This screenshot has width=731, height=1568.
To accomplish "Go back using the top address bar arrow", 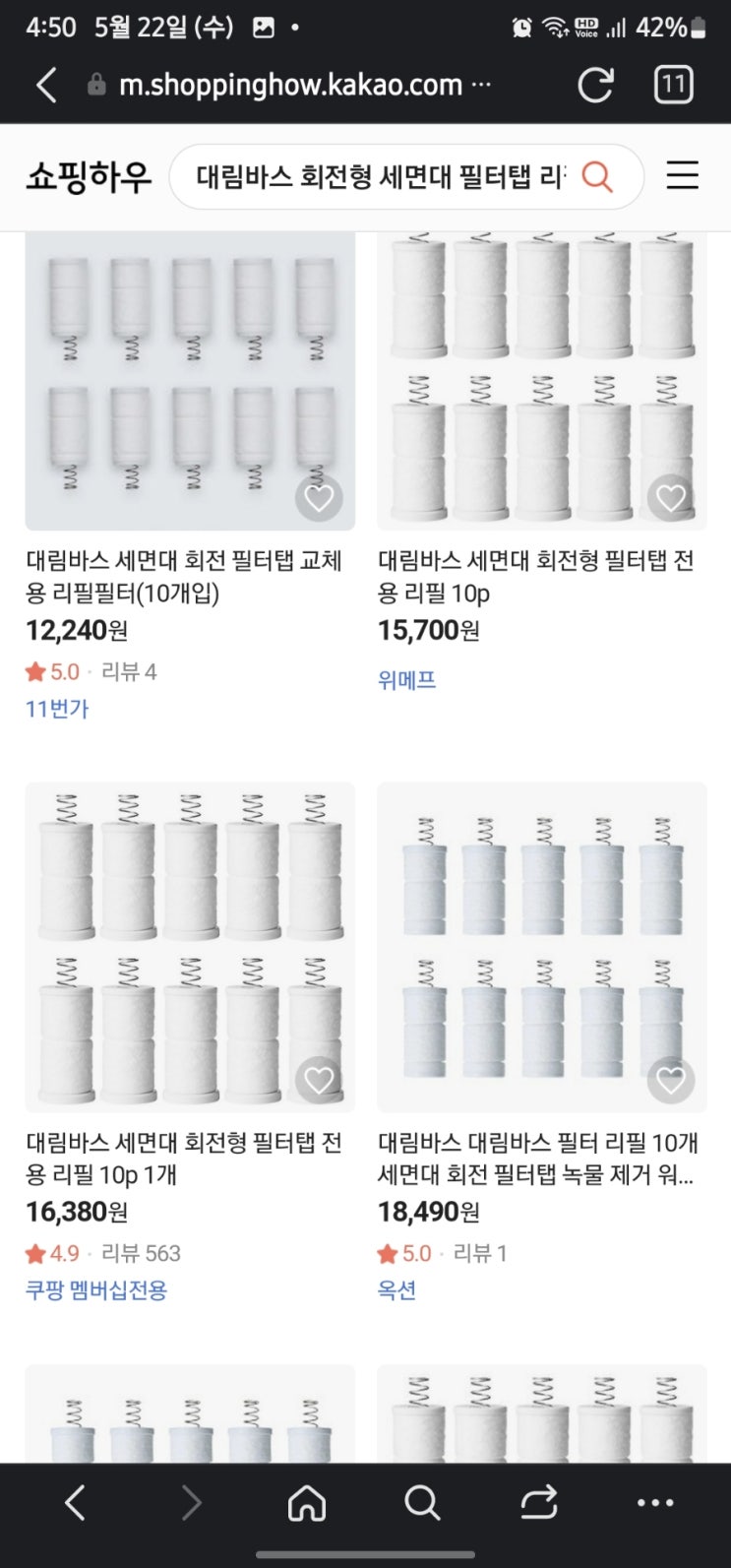I will (x=46, y=85).
